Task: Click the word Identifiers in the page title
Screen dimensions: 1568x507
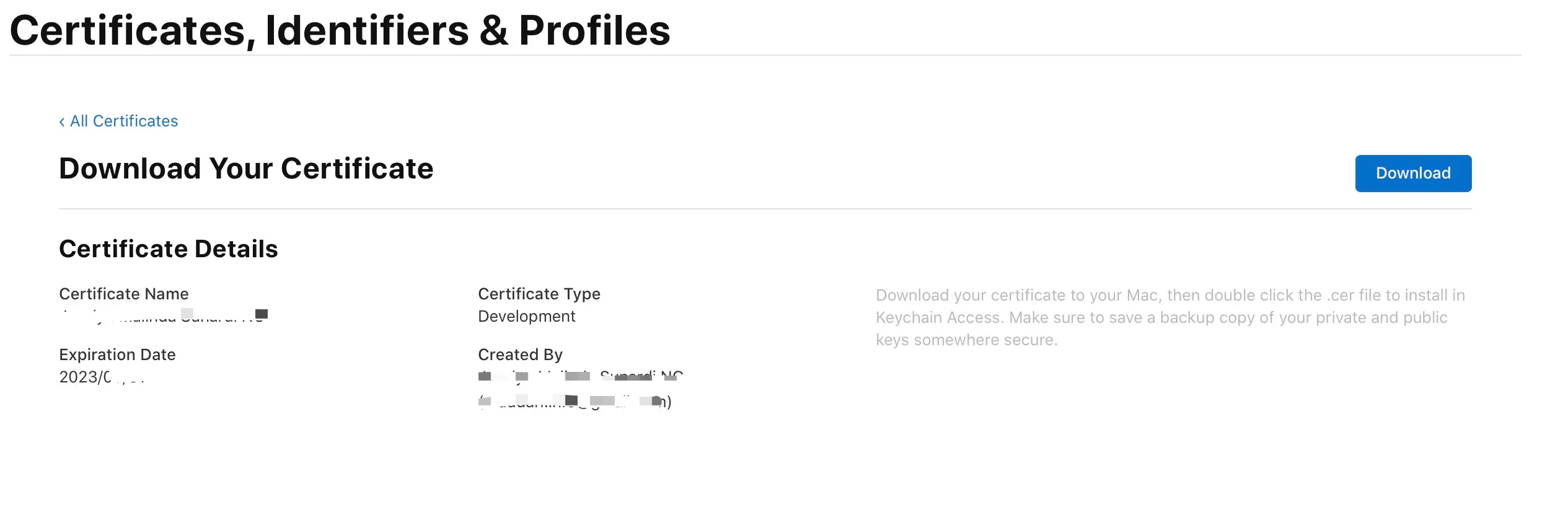Action: tap(367, 30)
